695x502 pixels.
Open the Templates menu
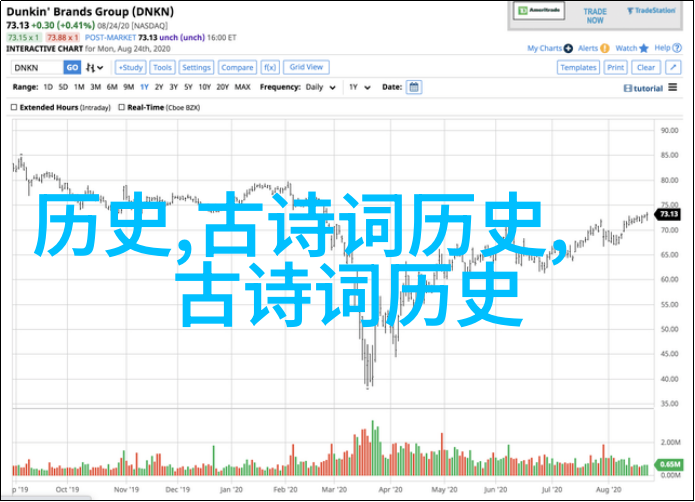578,68
